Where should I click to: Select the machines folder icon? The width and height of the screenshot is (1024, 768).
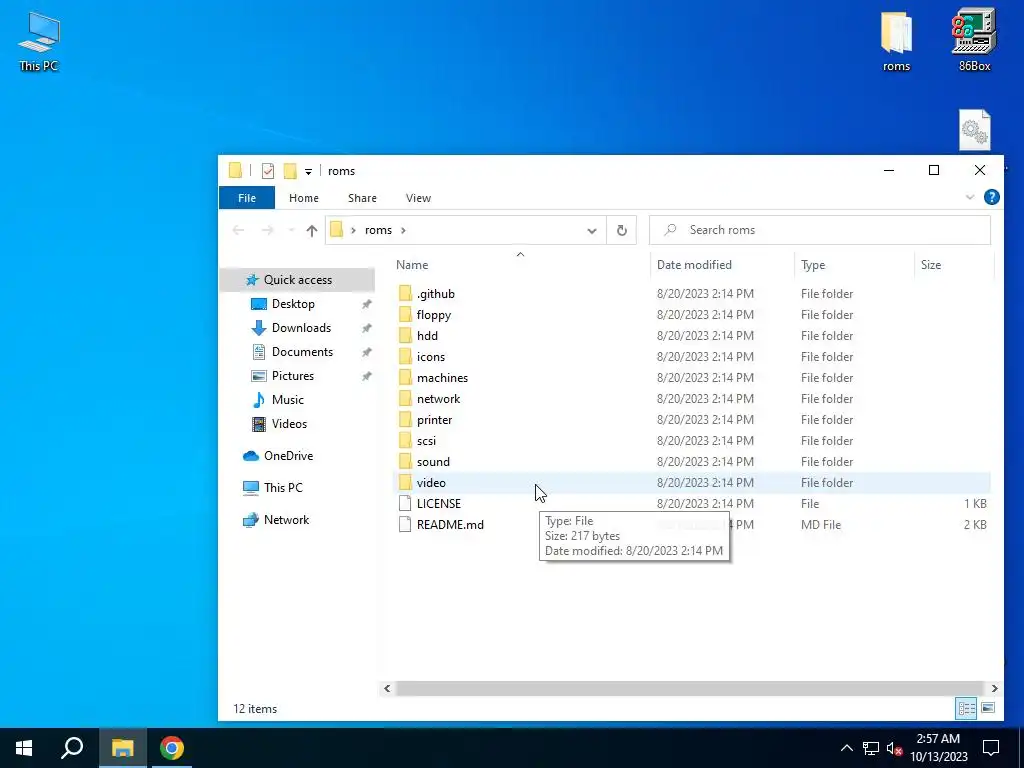click(405, 377)
